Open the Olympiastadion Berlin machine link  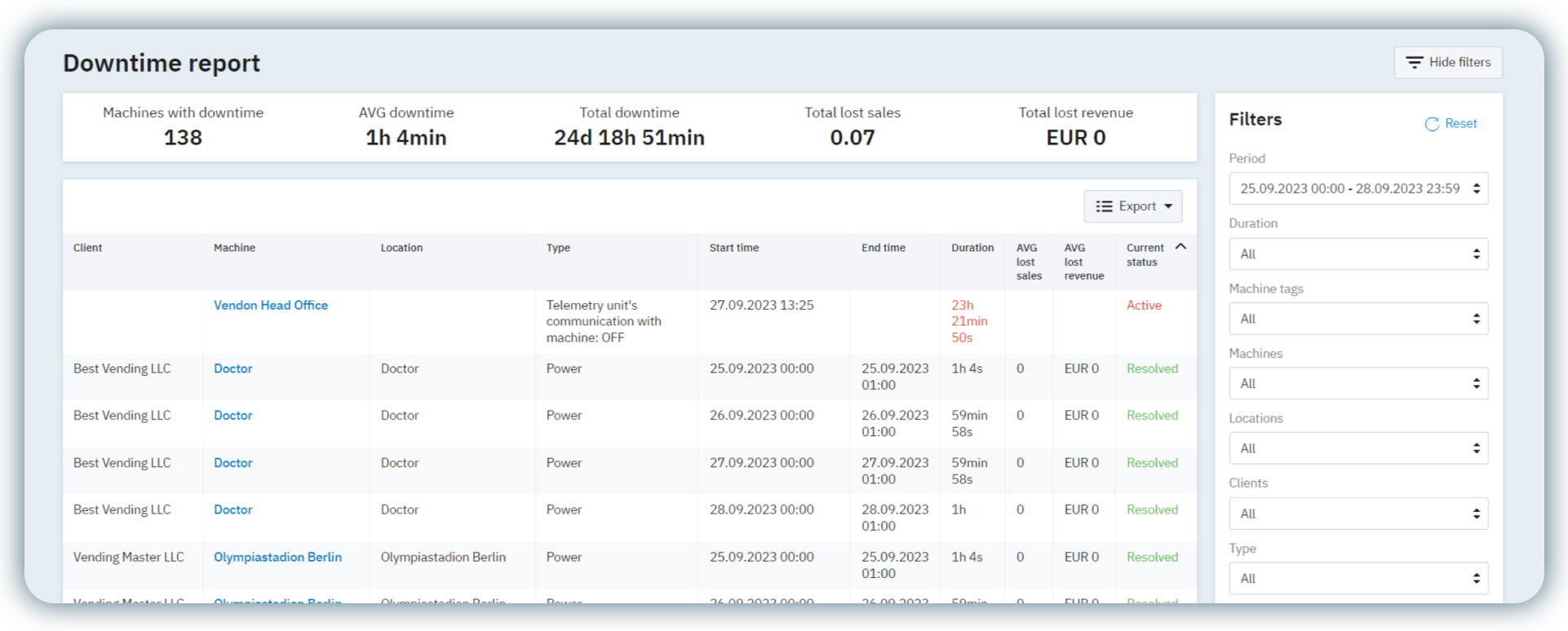[x=277, y=557]
